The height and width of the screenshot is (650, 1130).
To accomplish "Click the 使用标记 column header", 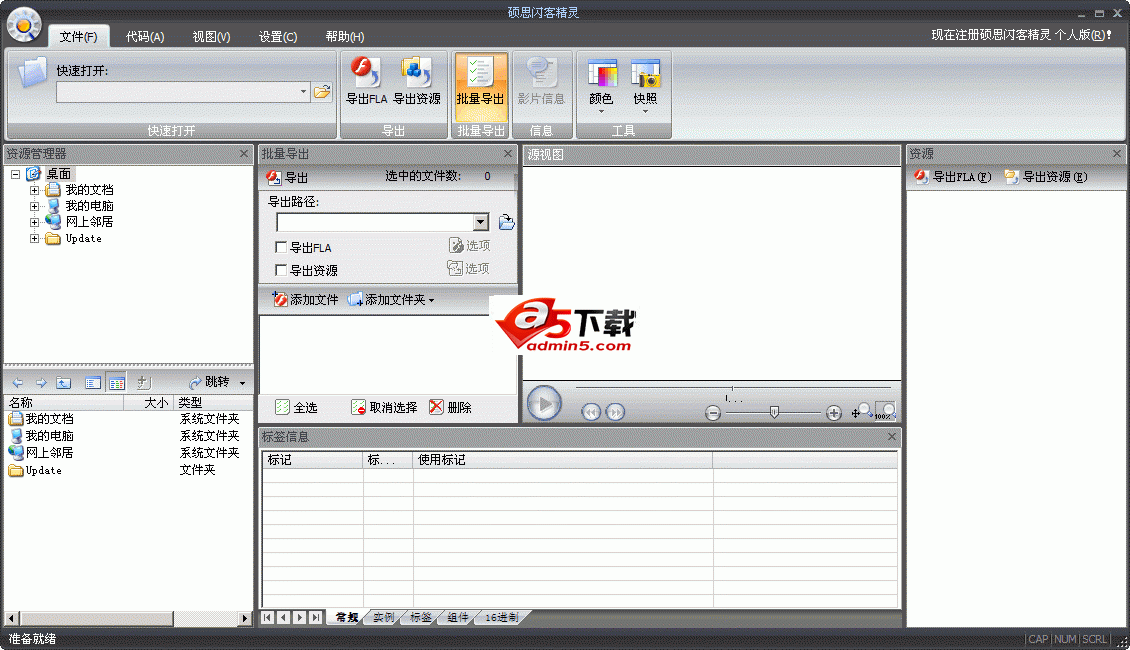I will 563,460.
